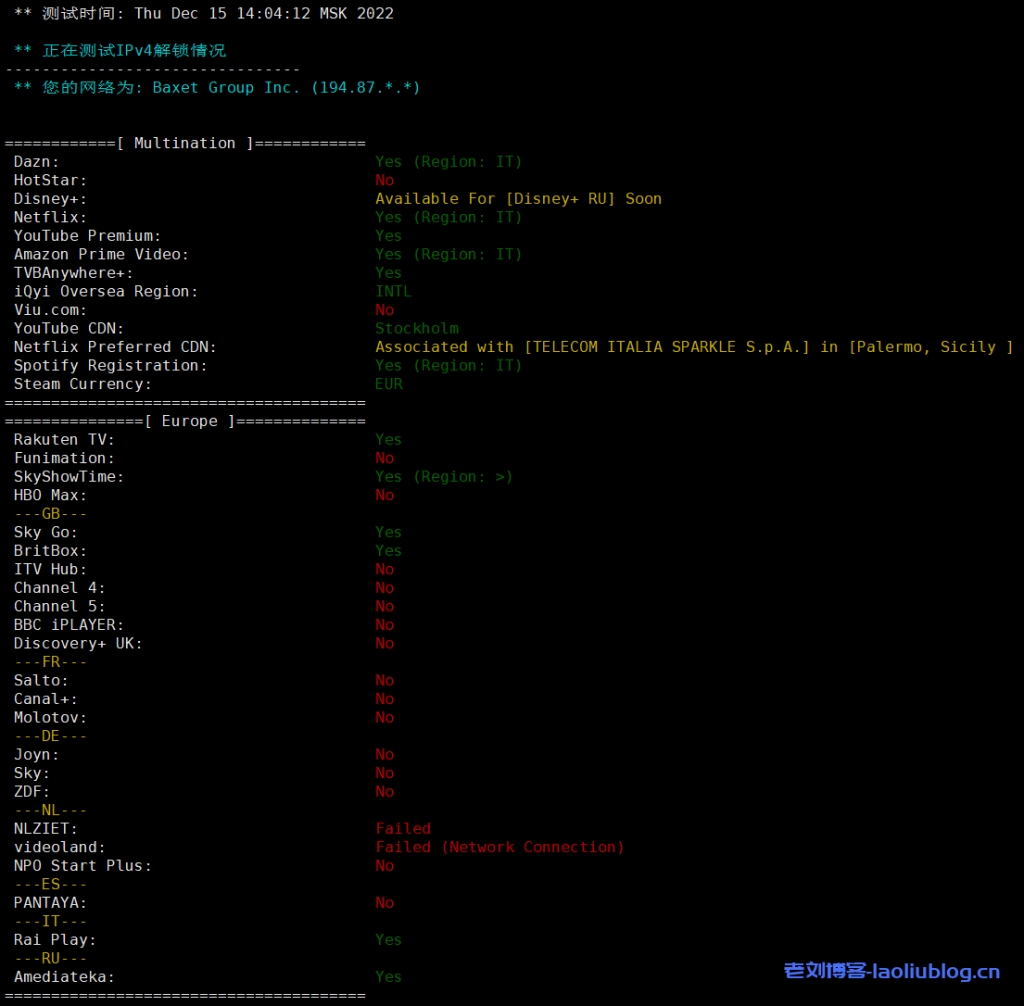The width and height of the screenshot is (1024, 1006).
Task: Click the YouTube Premium label
Action: coord(87,236)
